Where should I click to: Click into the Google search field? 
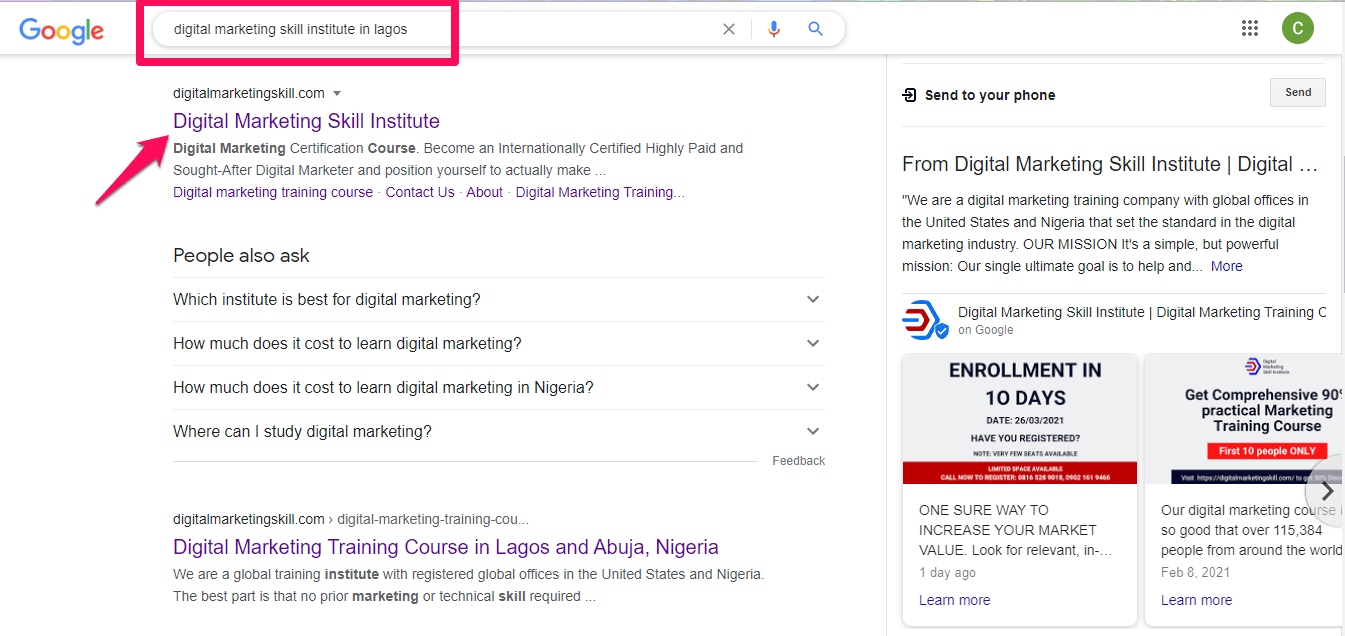pos(440,29)
